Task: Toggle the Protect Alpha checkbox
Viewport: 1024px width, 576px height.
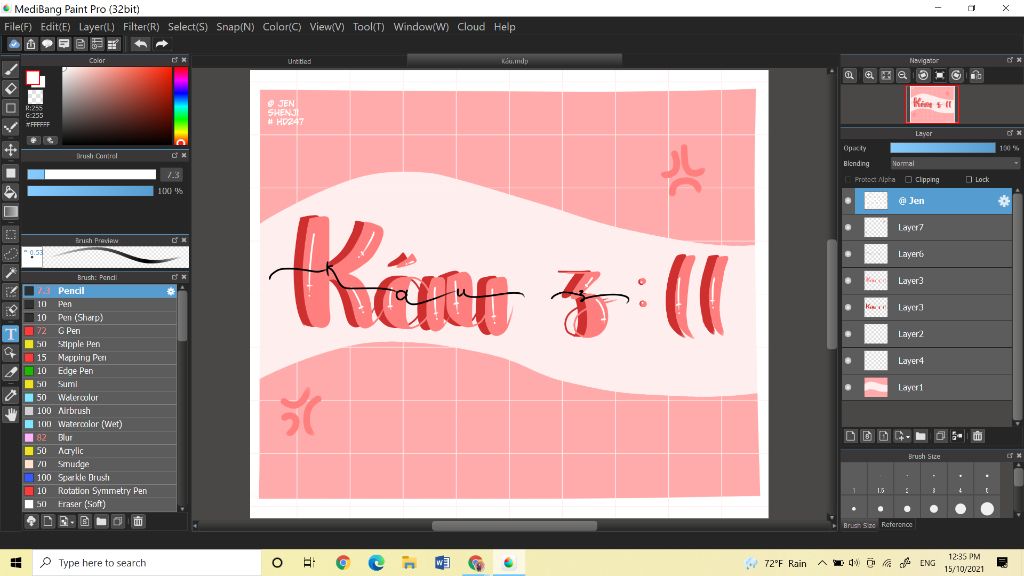Action: (x=848, y=180)
